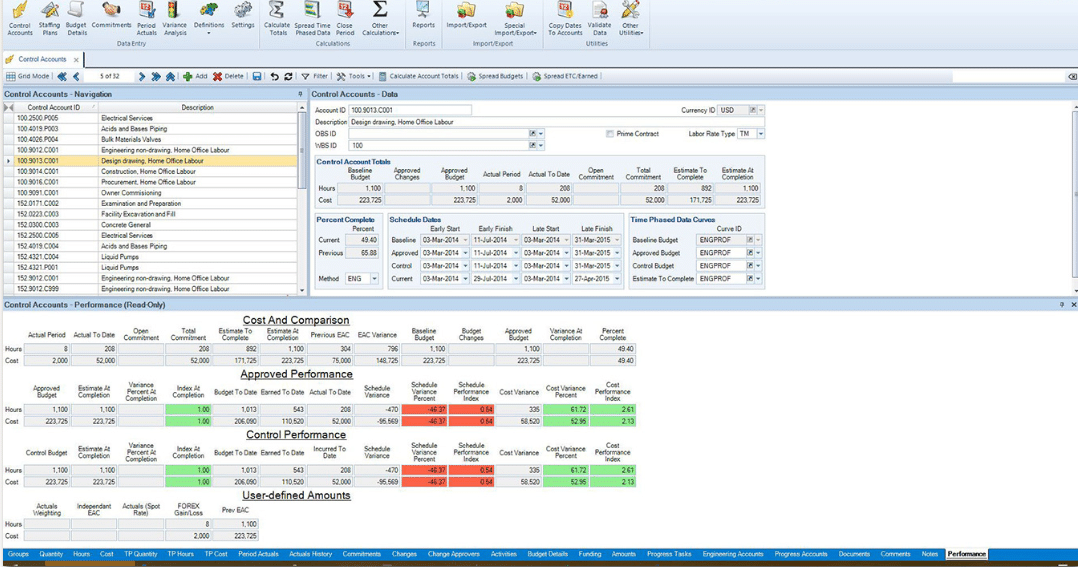The width and height of the screenshot is (1078, 567).
Task: Click the Close Period icon
Action: click(345, 19)
